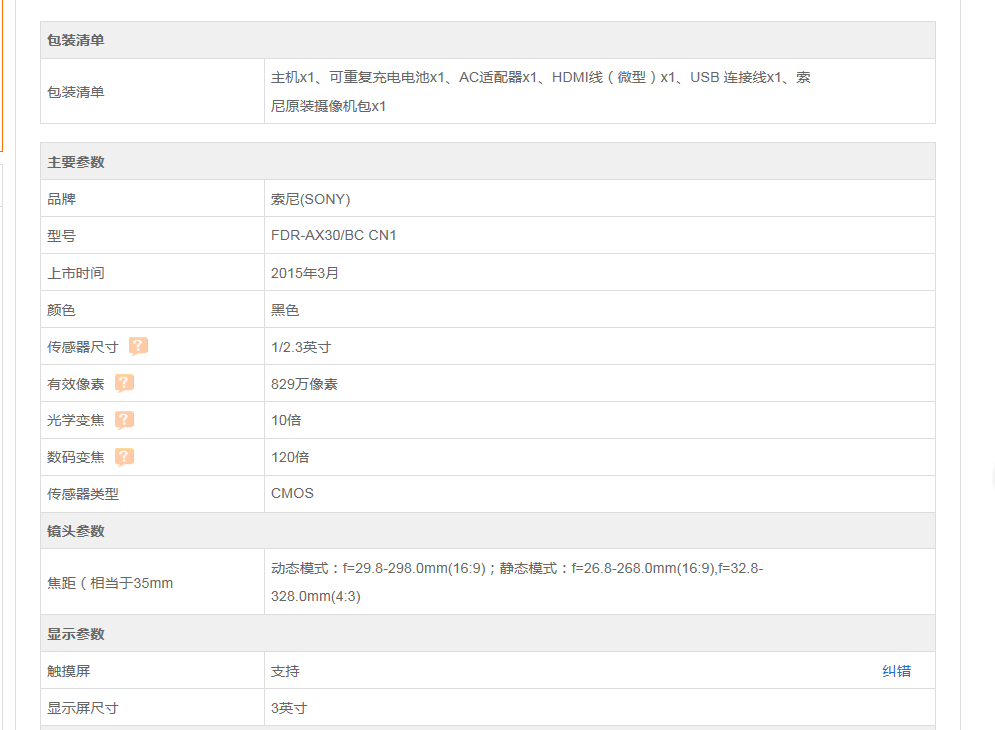The width and height of the screenshot is (995, 730).
Task: Select the focal length 动态模式 value text
Action: click(517, 582)
